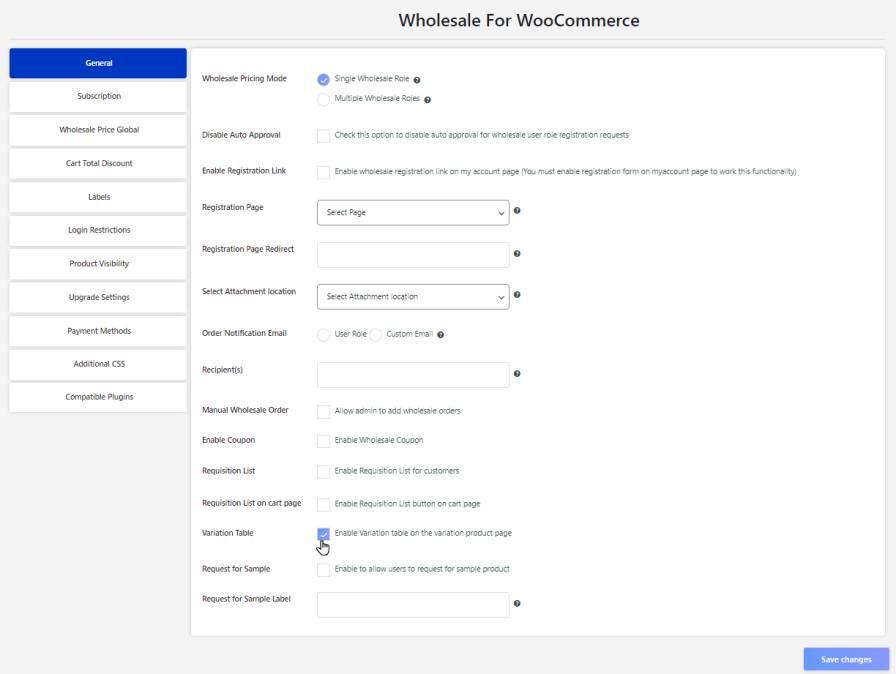Screen dimensions: 896x674
Task: Open Compatible Plugins tab
Action: tap(98, 397)
